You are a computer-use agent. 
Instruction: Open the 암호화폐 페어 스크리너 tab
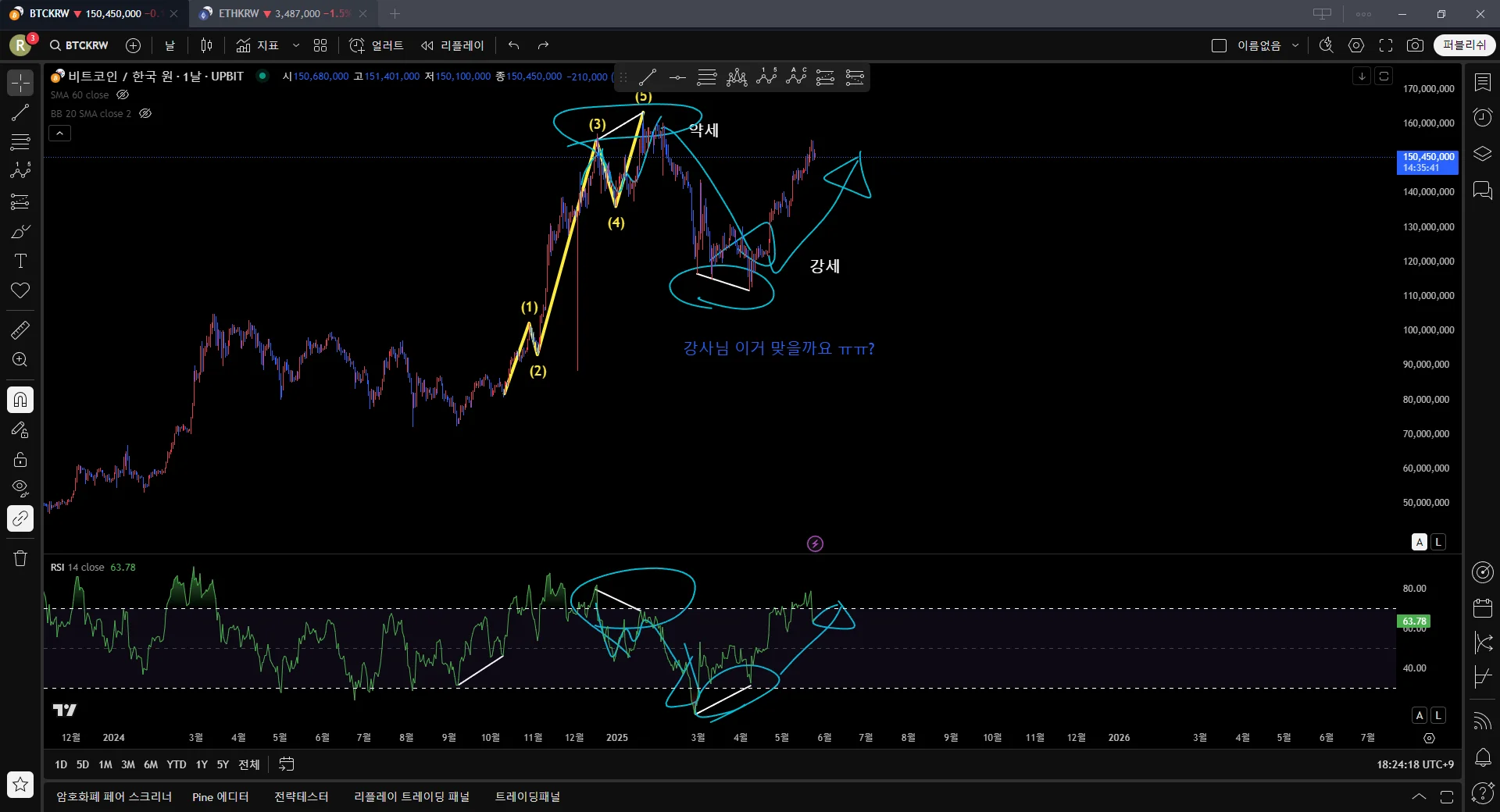[114, 796]
